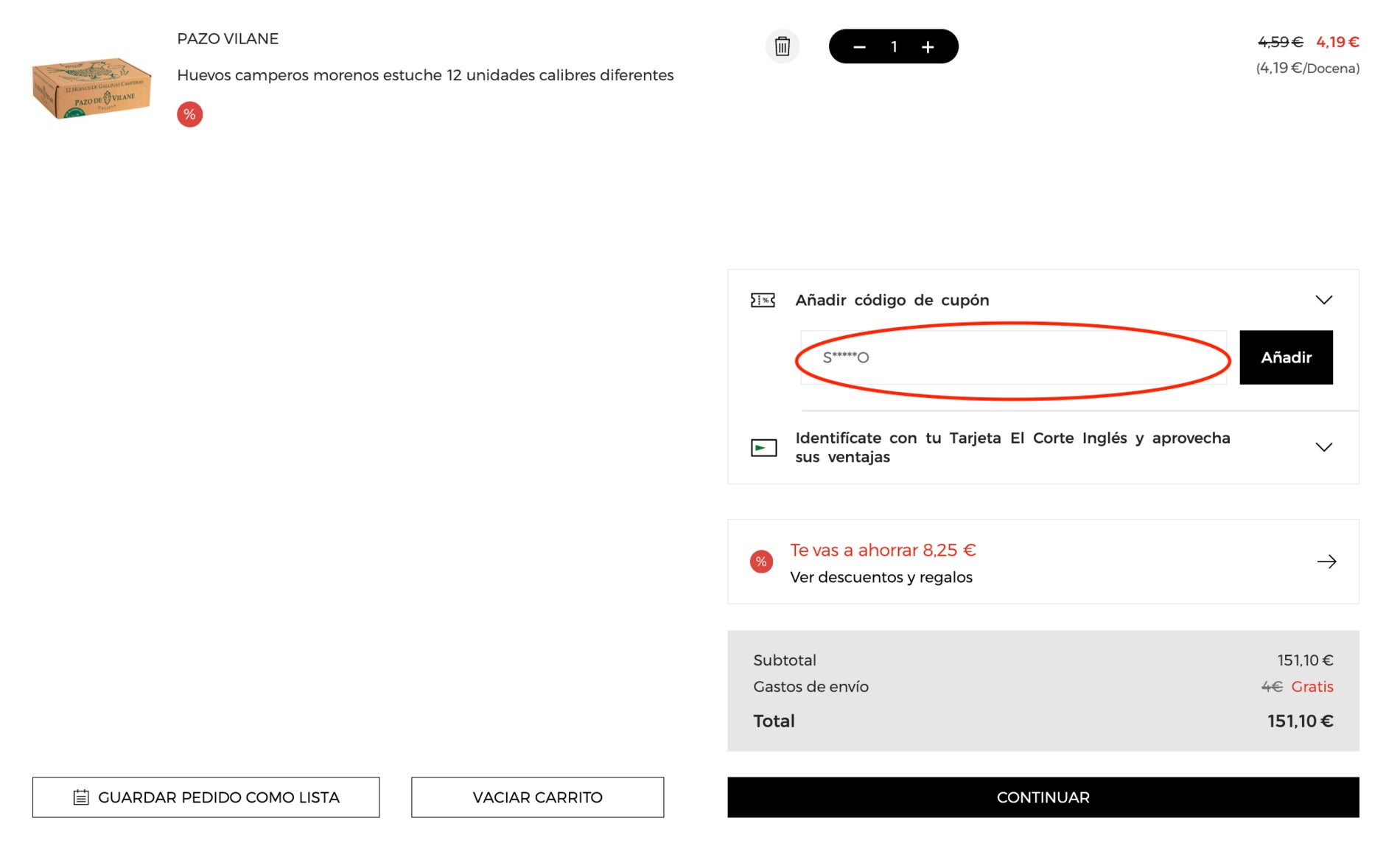Click red percent badge under product name
Image resolution: width=1400 pixels, height=846 pixels.
[x=189, y=114]
